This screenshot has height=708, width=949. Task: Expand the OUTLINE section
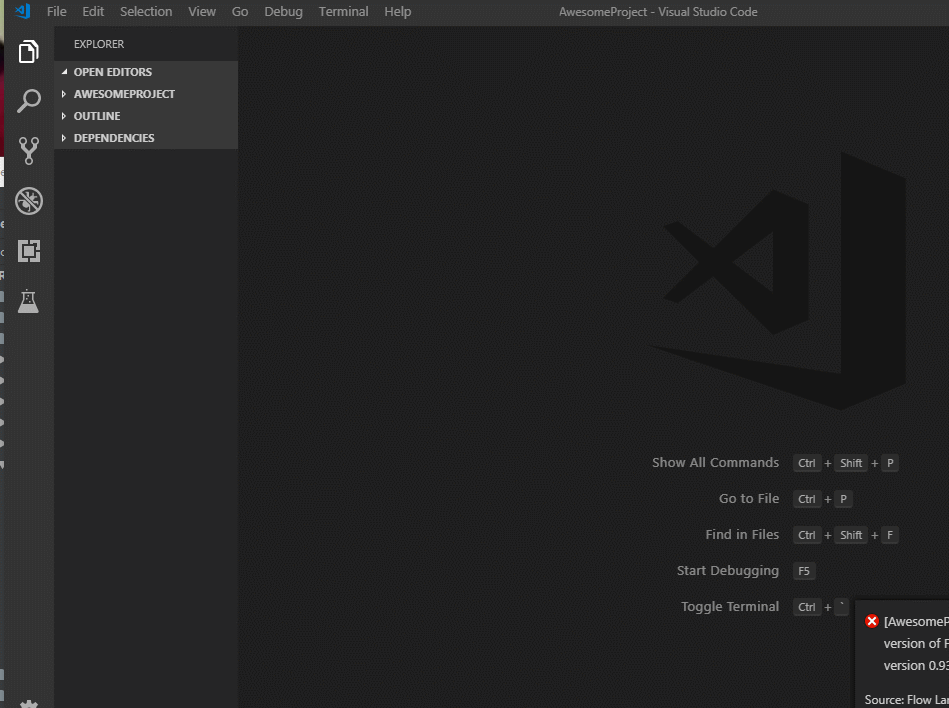(146, 116)
